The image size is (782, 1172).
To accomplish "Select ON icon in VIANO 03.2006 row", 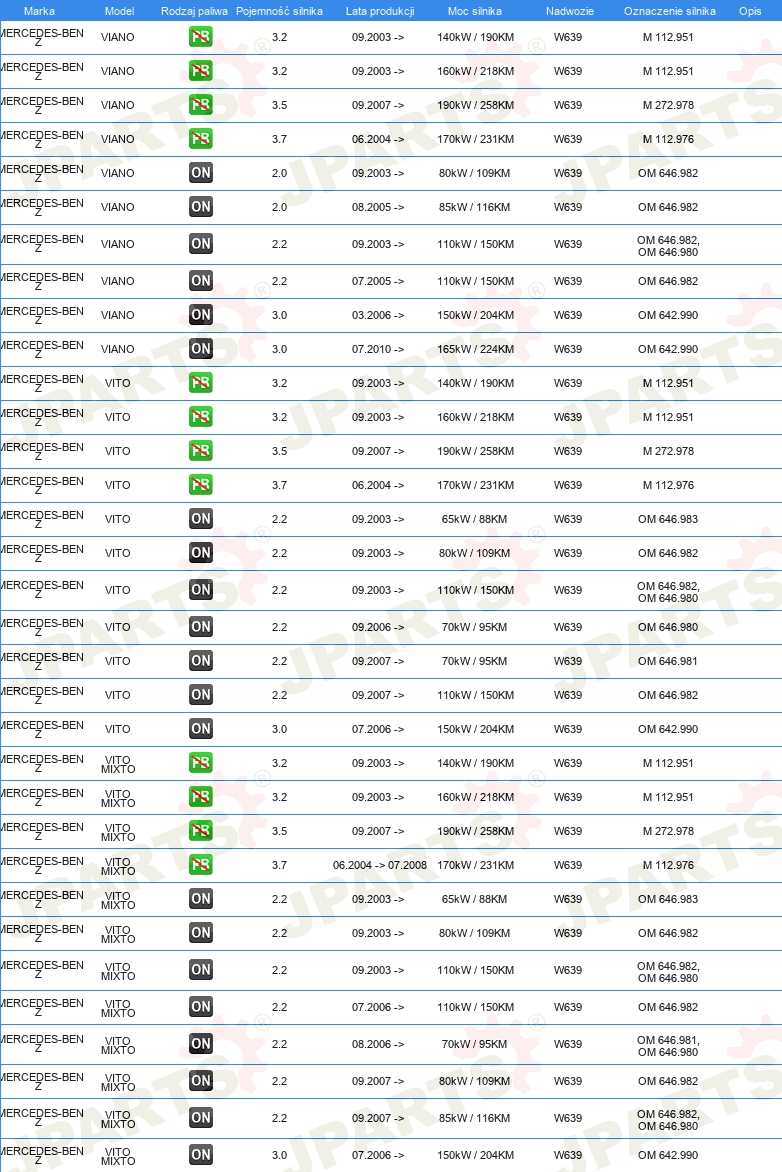I will pos(200,315).
